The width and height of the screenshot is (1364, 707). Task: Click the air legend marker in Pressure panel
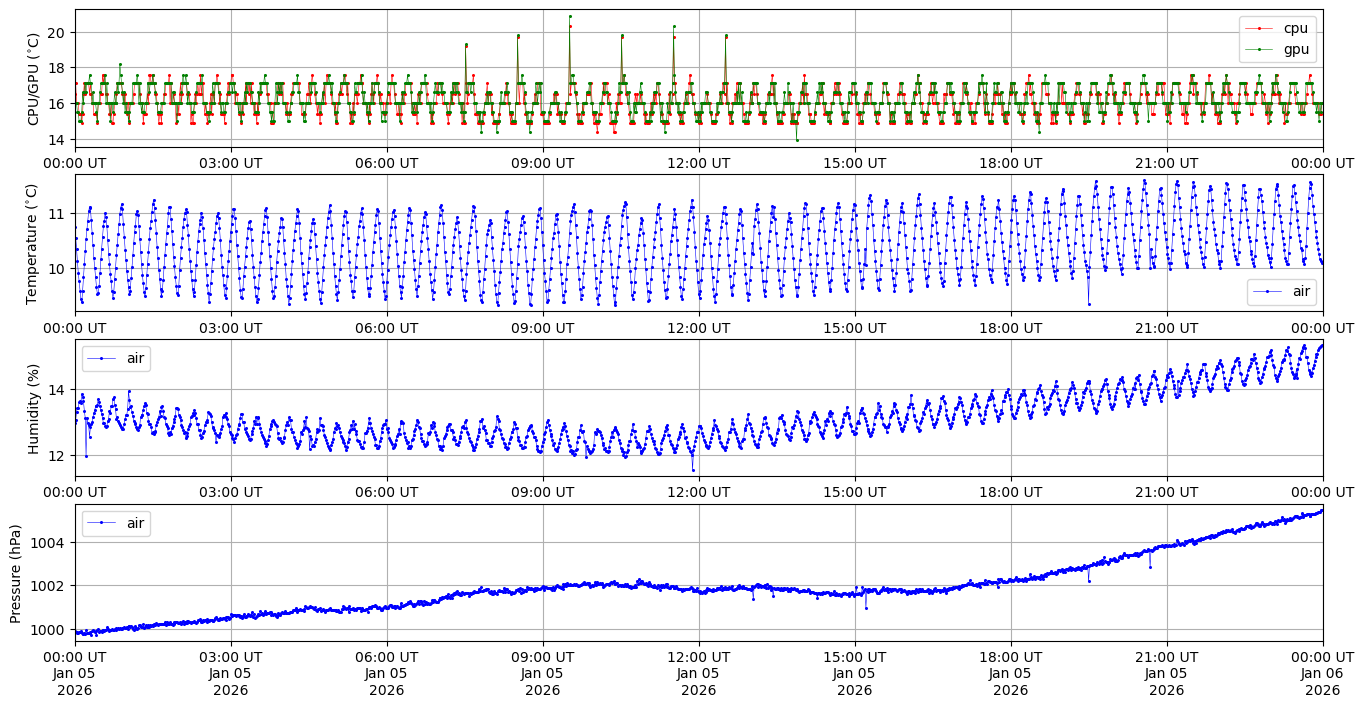102,522
